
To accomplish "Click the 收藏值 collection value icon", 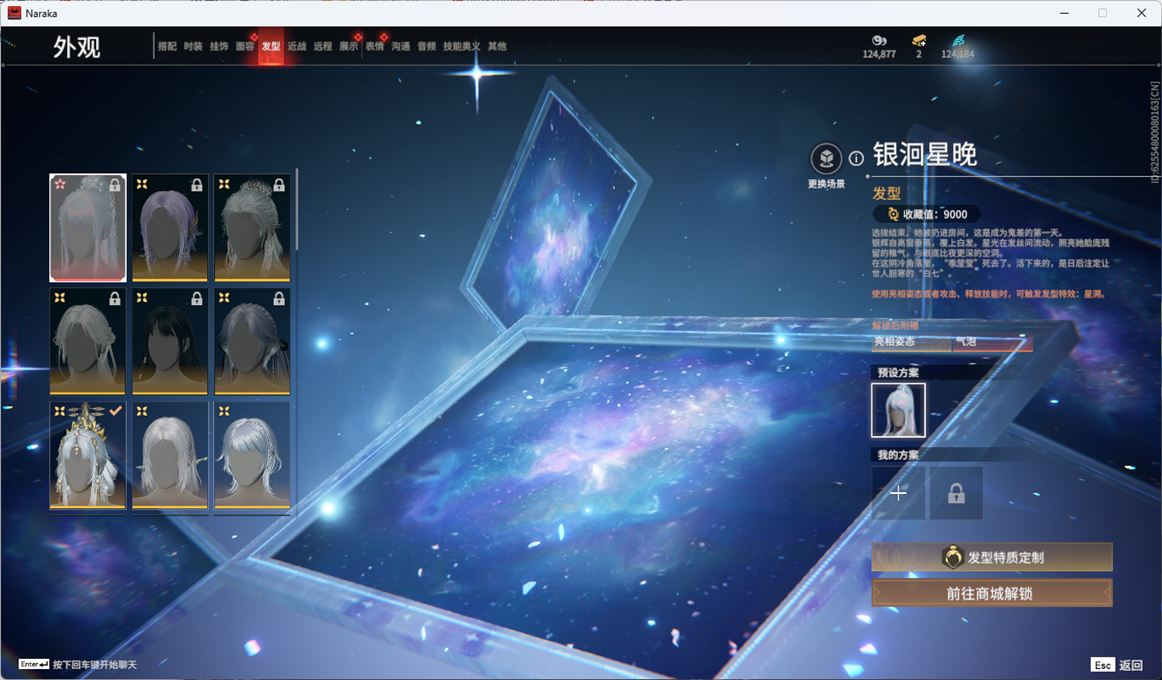I will pos(893,214).
